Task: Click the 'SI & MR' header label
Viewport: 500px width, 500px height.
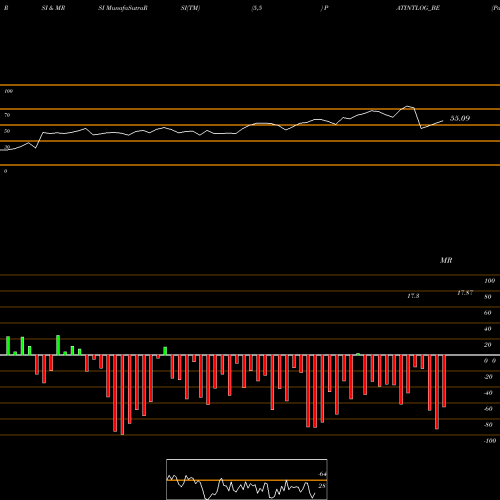Action: pos(53,8)
